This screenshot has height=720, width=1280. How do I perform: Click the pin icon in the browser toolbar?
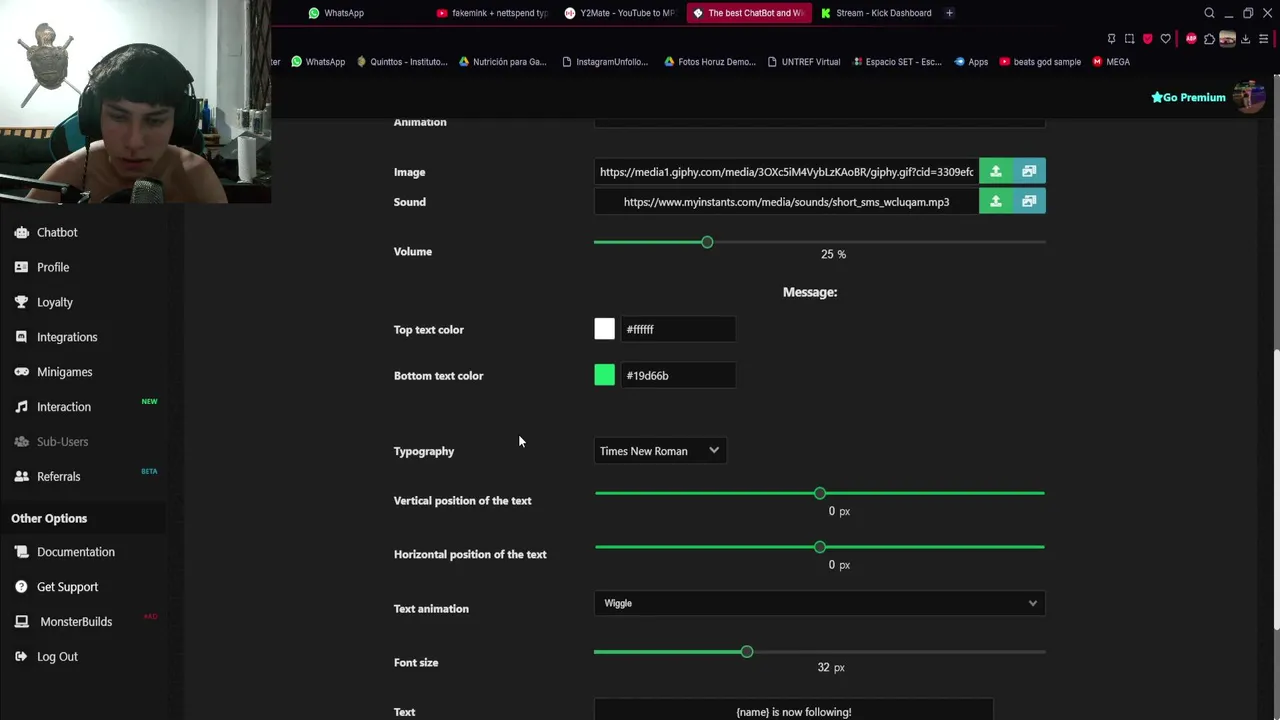click(1111, 39)
